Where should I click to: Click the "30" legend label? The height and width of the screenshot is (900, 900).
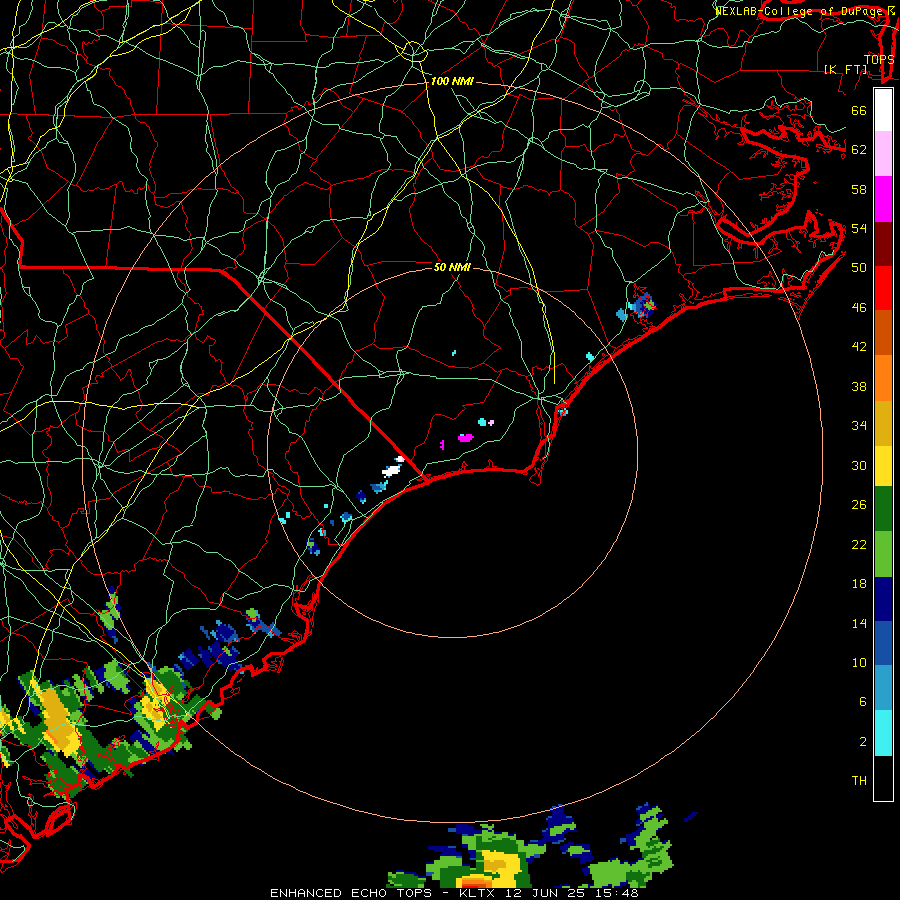[x=859, y=465]
